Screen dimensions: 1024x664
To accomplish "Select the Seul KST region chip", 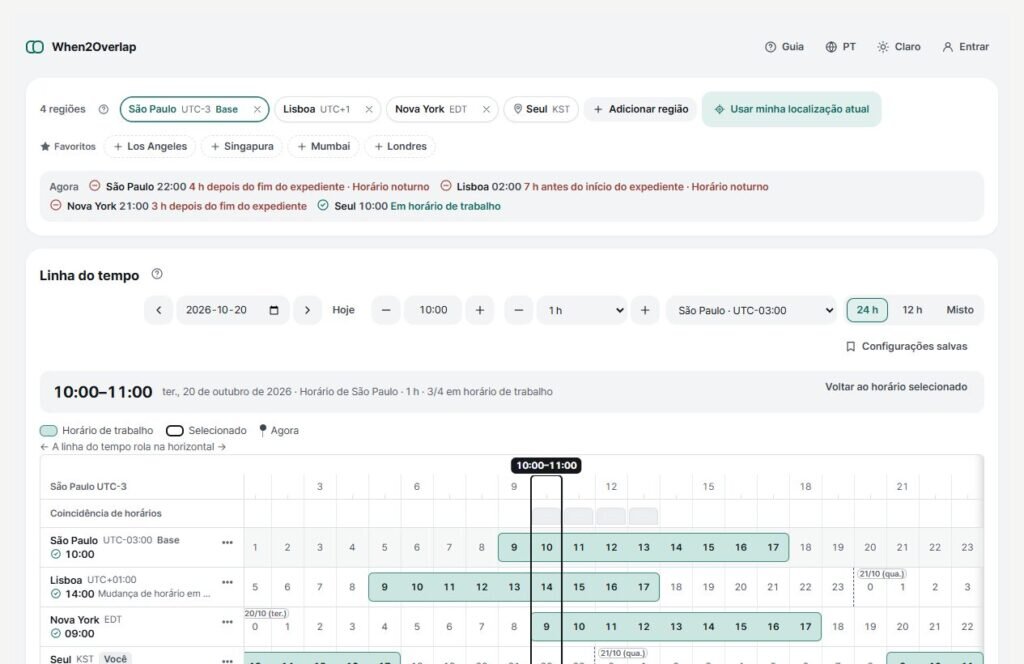I will pos(541,110).
